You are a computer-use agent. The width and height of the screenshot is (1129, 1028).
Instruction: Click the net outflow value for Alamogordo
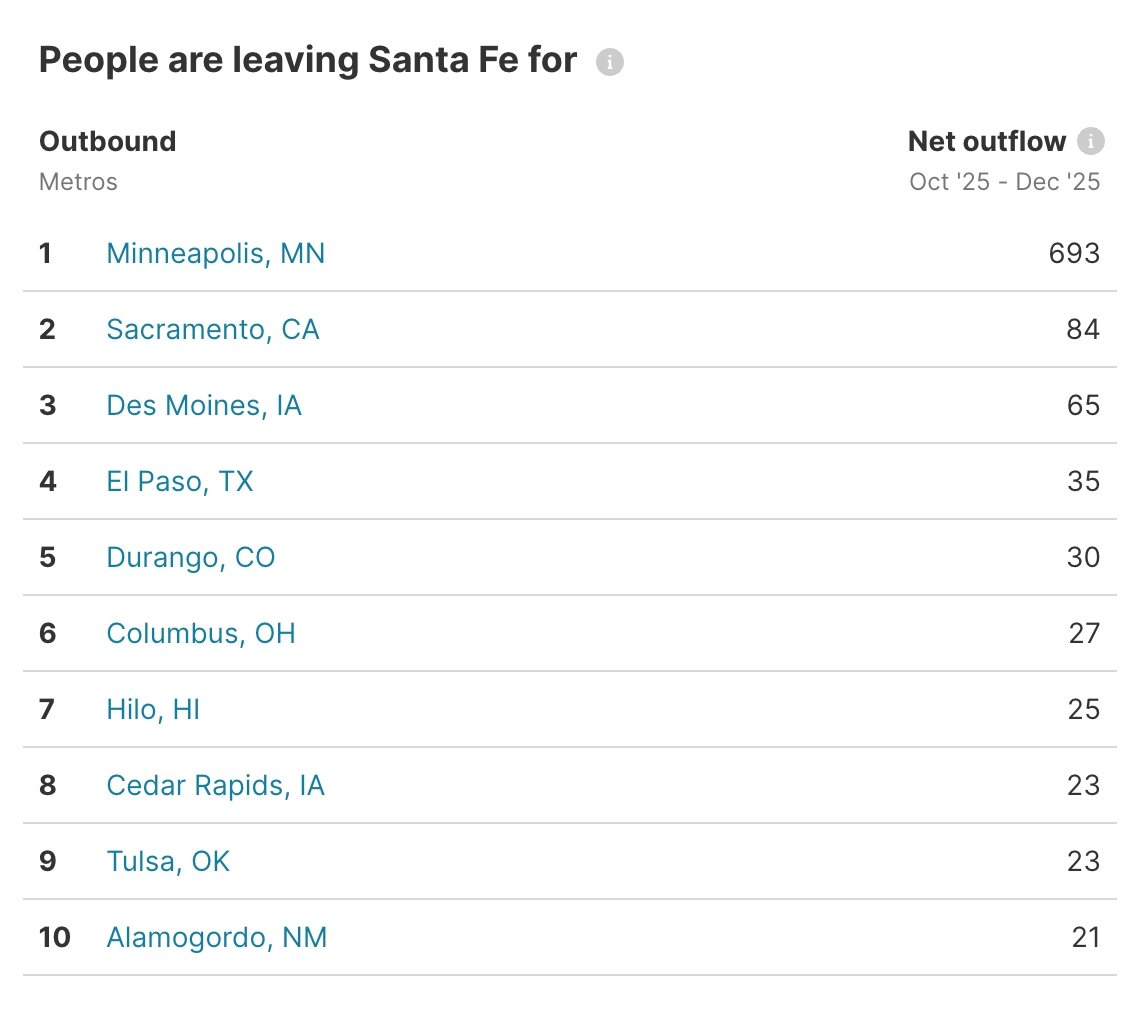point(1084,937)
